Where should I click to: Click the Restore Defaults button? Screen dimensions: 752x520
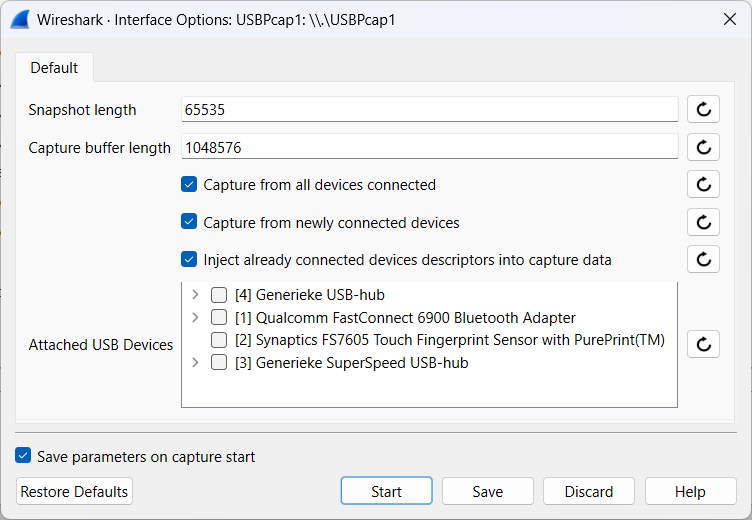(x=75, y=491)
